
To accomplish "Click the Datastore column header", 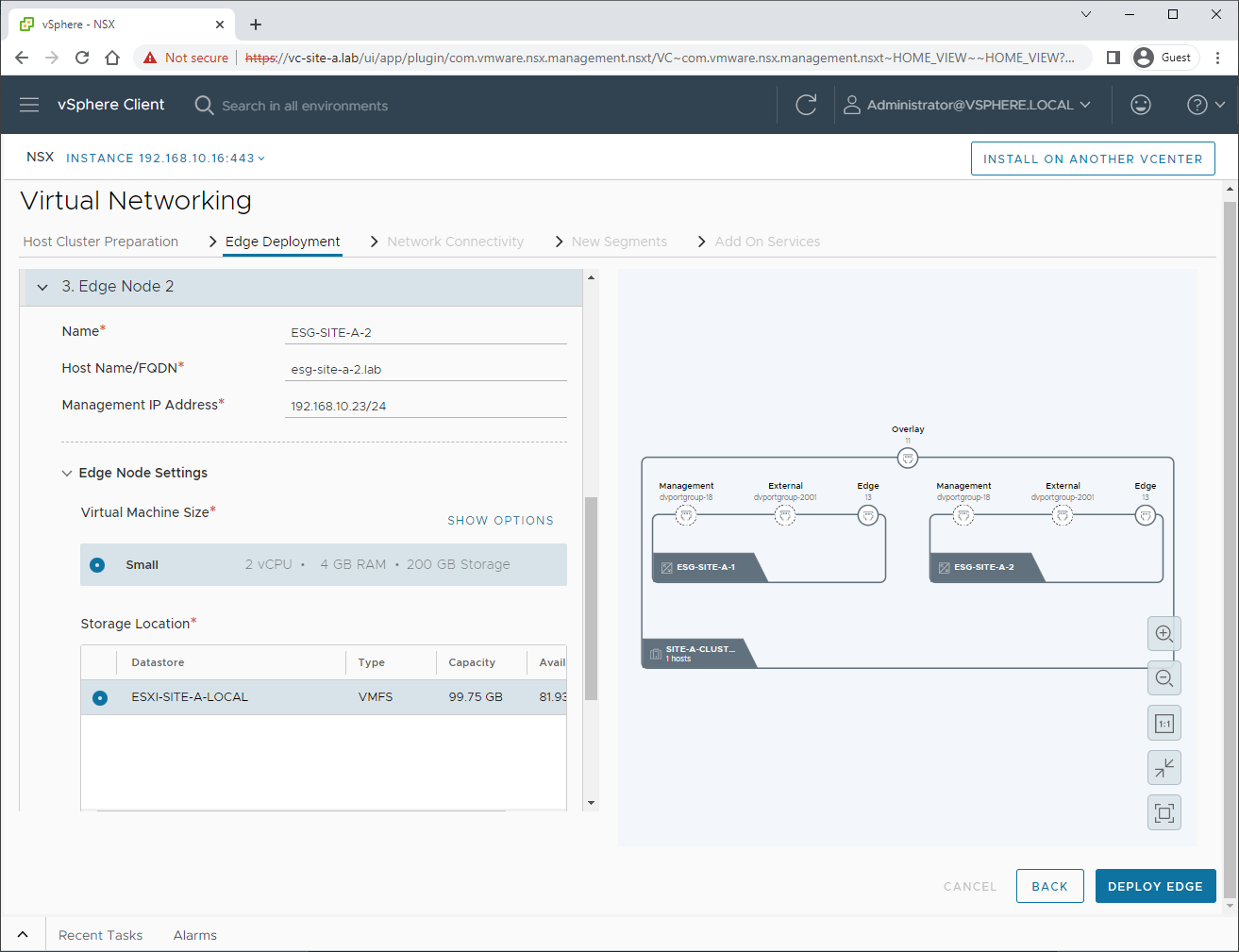I will pos(158,662).
